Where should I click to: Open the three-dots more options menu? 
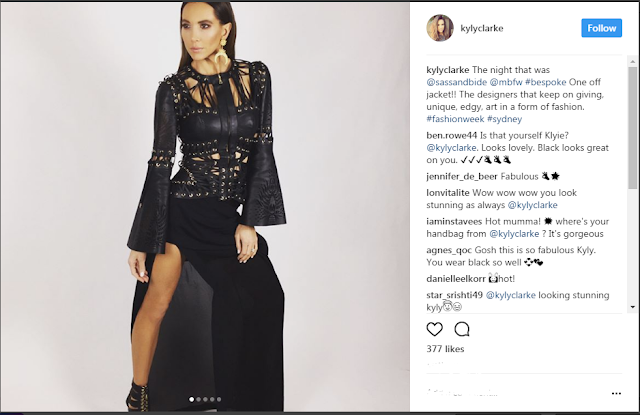[616, 393]
